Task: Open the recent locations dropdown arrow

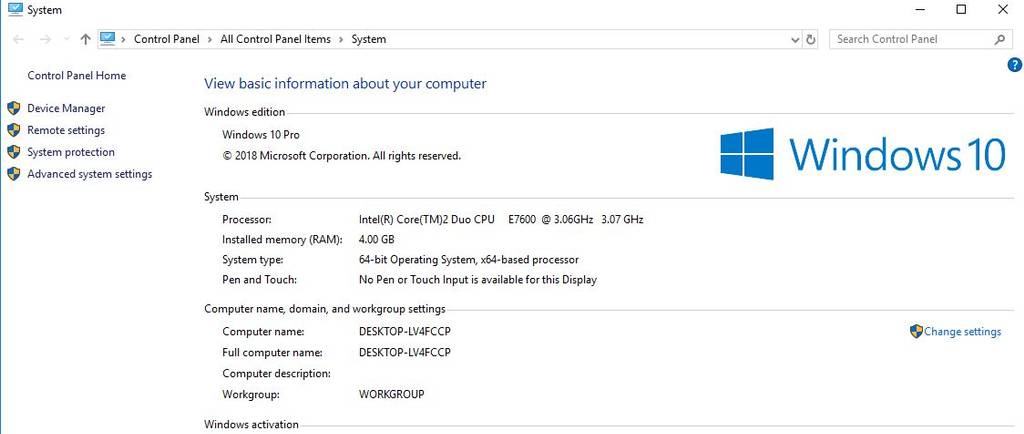Action: pyautogui.click(x=66, y=39)
